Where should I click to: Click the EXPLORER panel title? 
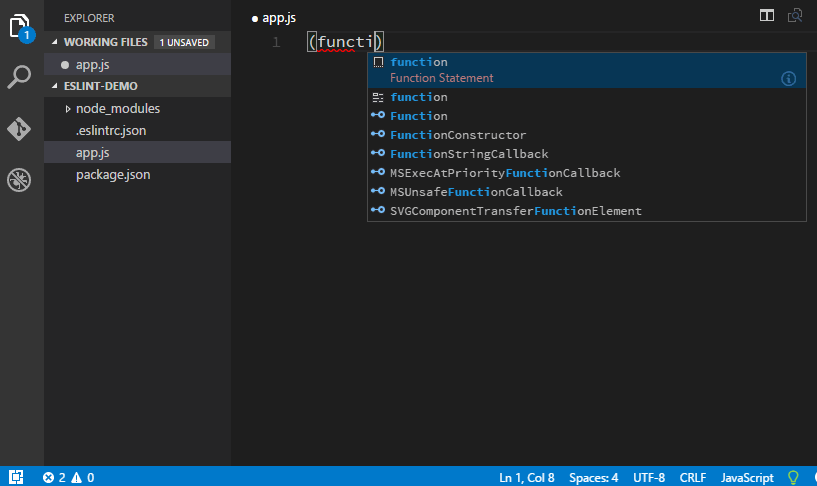coord(89,18)
